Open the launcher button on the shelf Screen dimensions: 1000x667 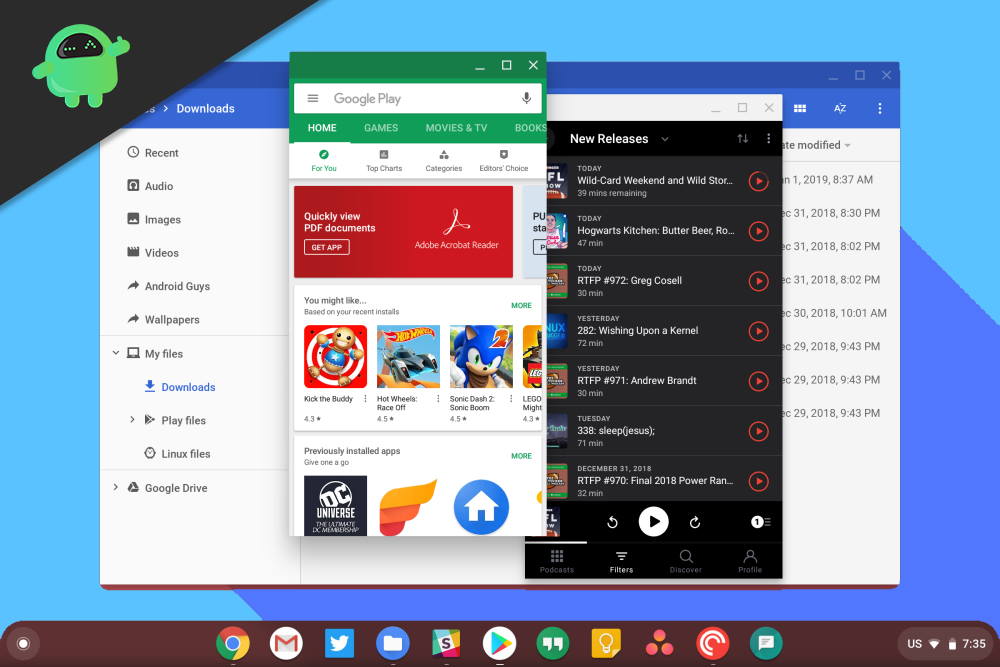coord(23,643)
